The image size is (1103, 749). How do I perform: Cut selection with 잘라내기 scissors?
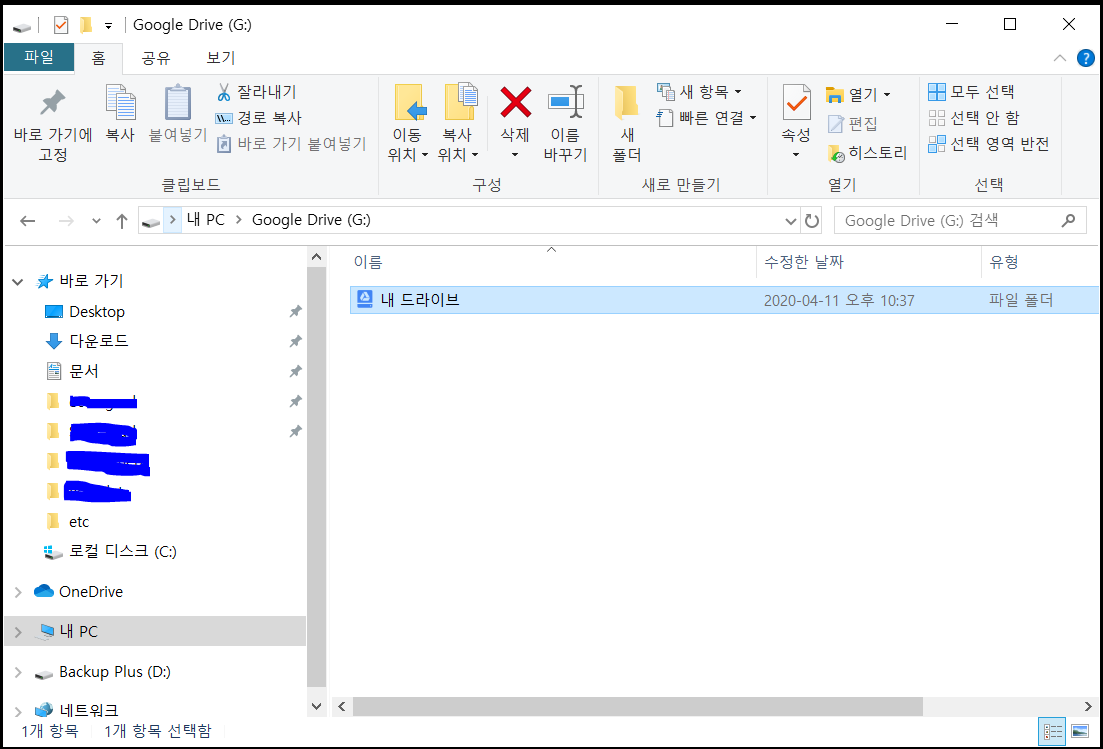coord(256,91)
